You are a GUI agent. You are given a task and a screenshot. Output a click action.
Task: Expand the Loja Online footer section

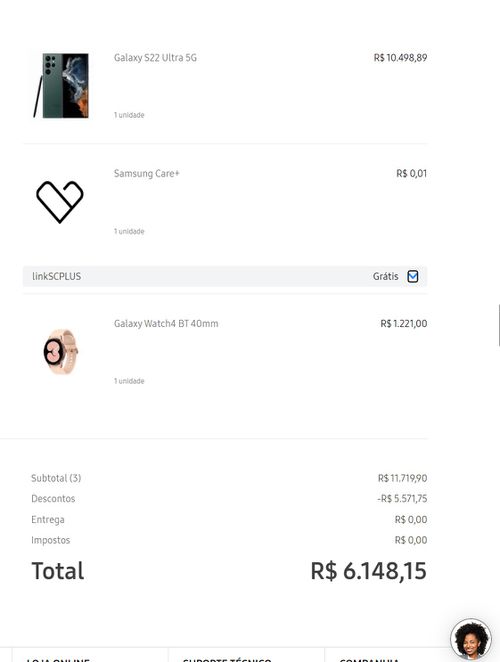click(58, 659)
